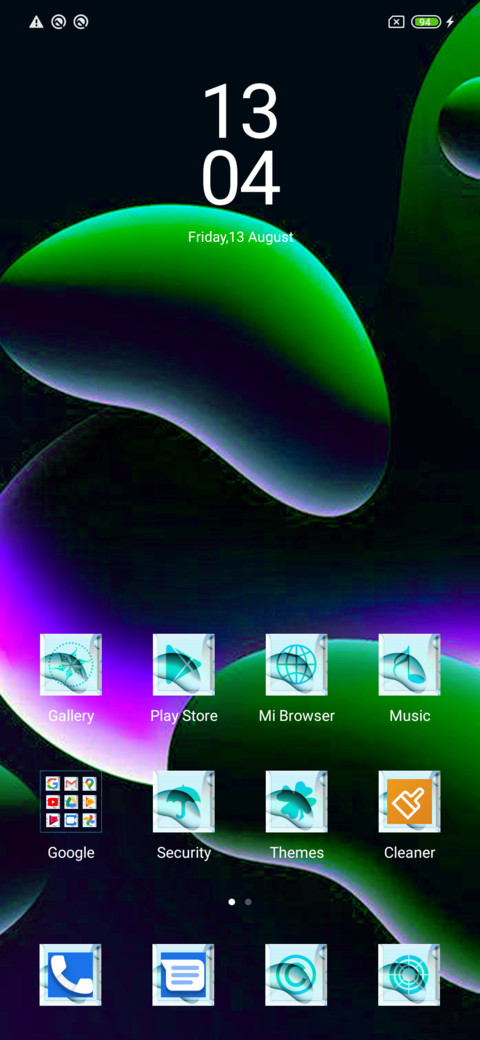Launch the Security app
This screenshot has height=1040, width=480.
(x=184, y=801)
